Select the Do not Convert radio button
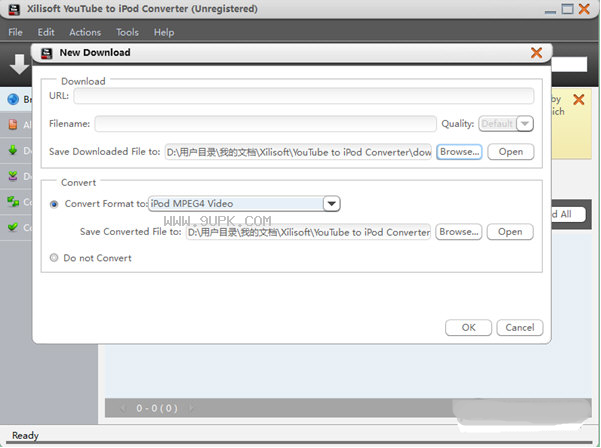601x448 pixels. click(x=54, y=258)
